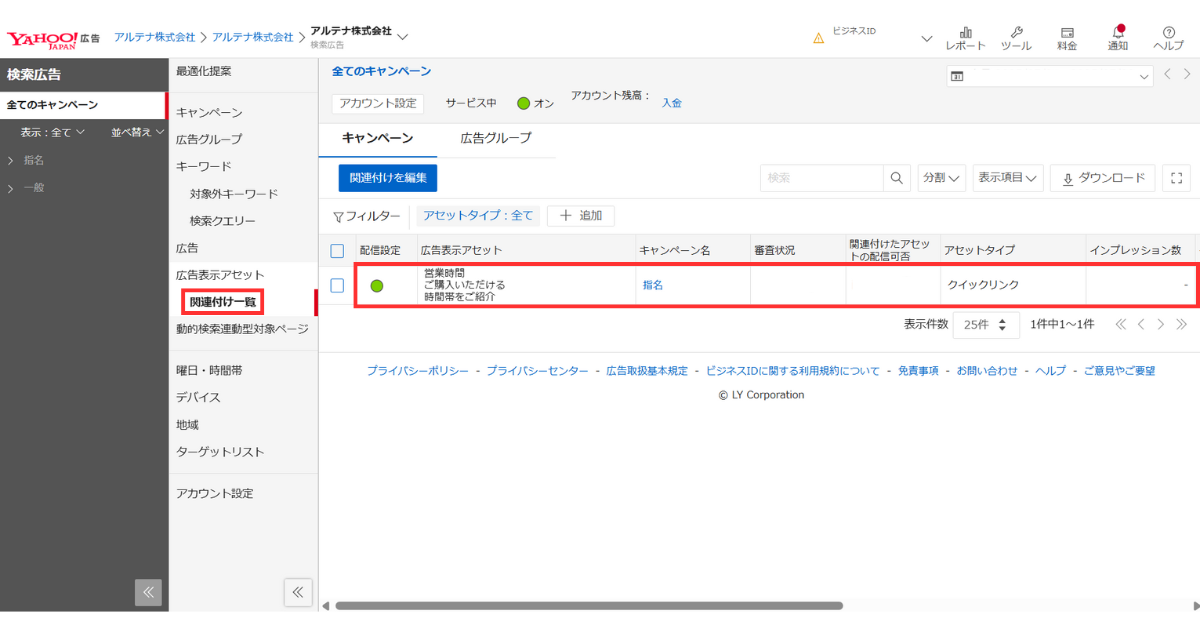Select 全てのキャンペーン in dark sidebar
The height and width of the screenshot is (630, 1200).
[83, 105]
